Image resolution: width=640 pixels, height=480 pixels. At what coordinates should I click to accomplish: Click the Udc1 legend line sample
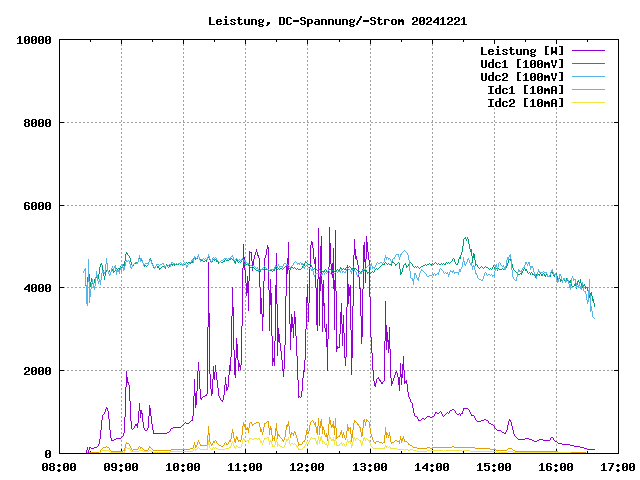click(588, 64)
